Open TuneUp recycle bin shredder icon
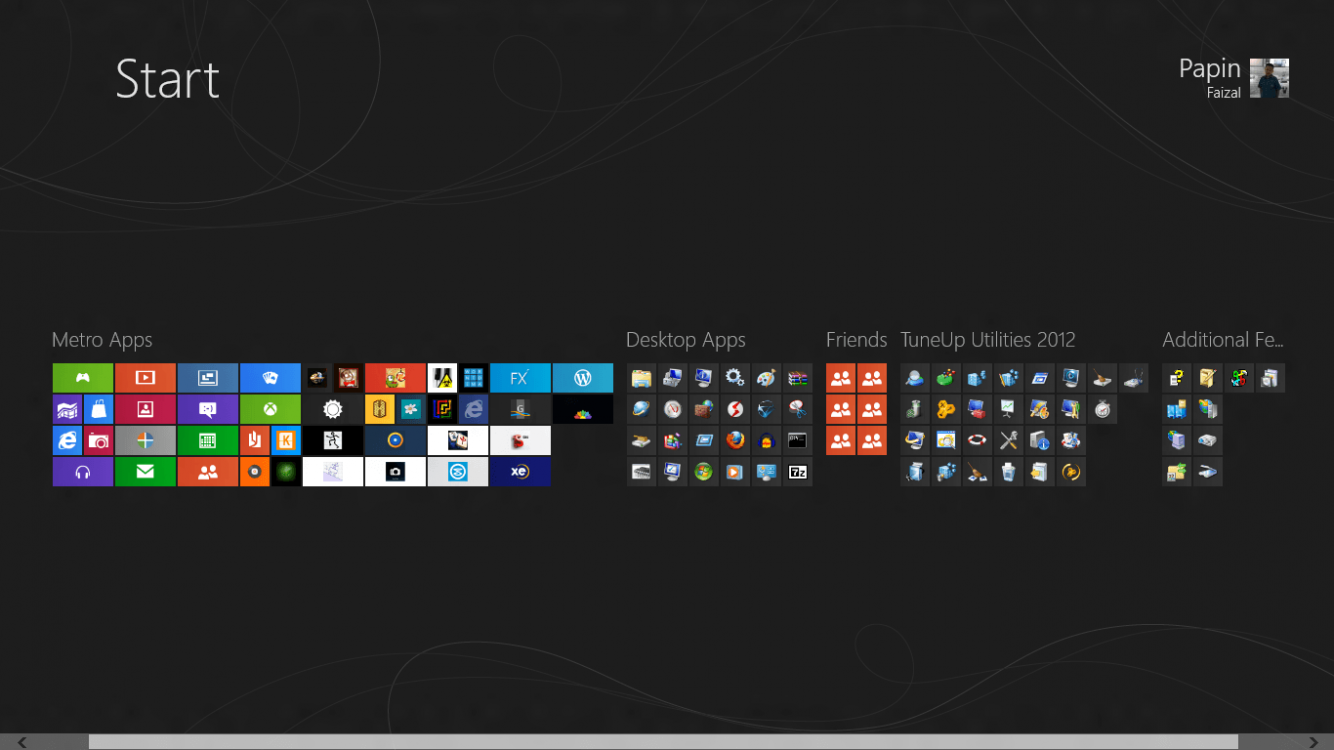Screen dimensions: 1334x750 [1008, 472]
